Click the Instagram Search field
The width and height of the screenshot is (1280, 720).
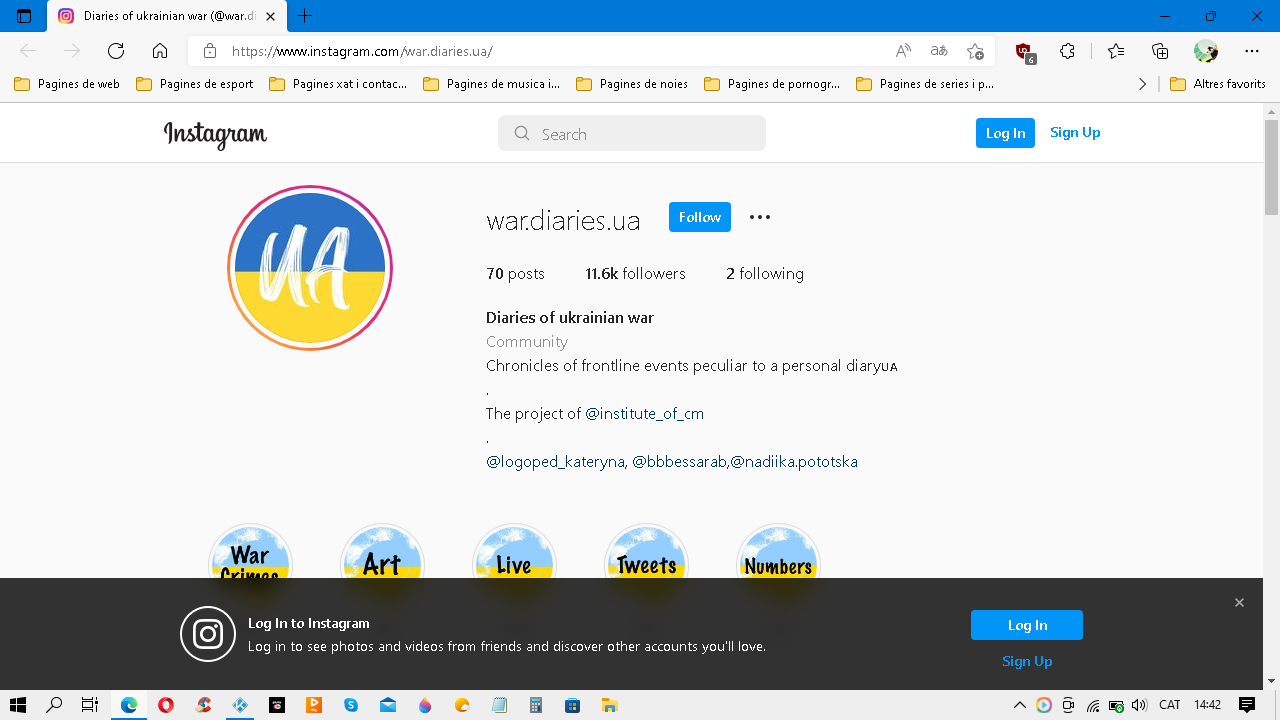pyautogui.click(x=632, y=133)
